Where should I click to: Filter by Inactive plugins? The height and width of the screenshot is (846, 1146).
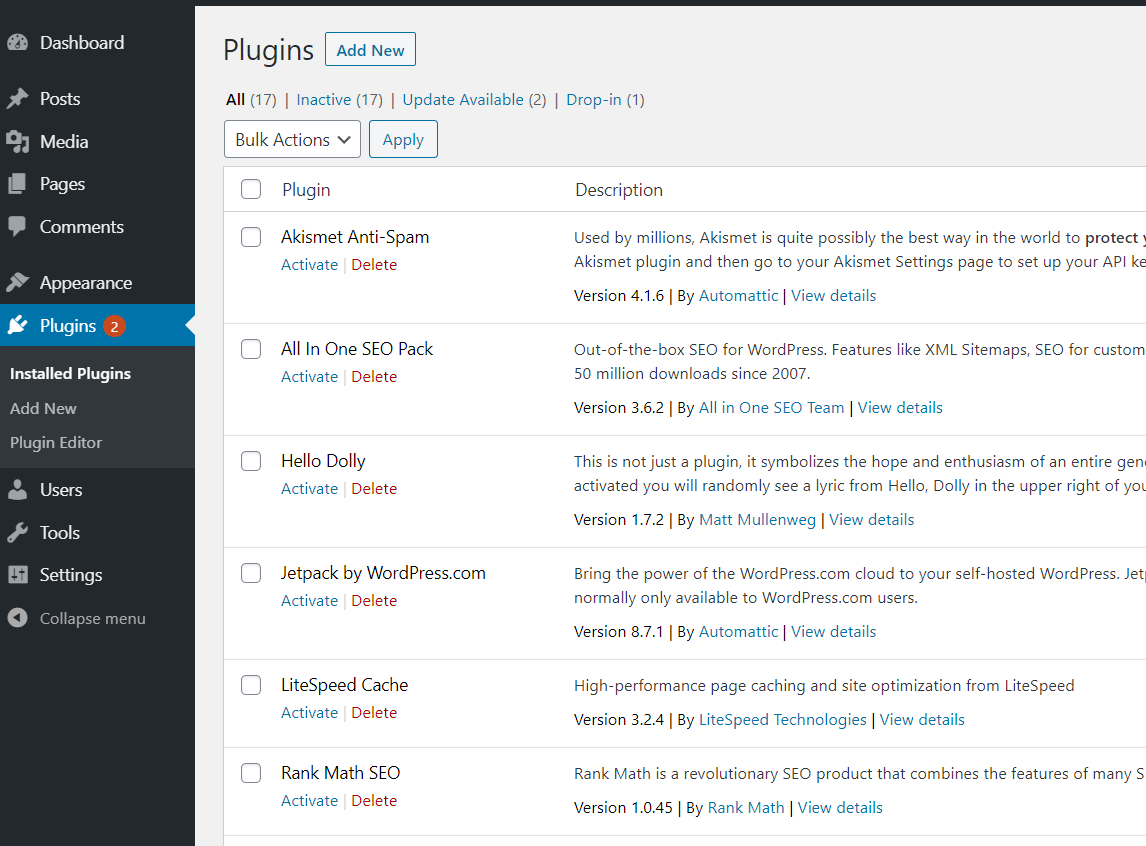pyautogui.click(x=324, y=99)
